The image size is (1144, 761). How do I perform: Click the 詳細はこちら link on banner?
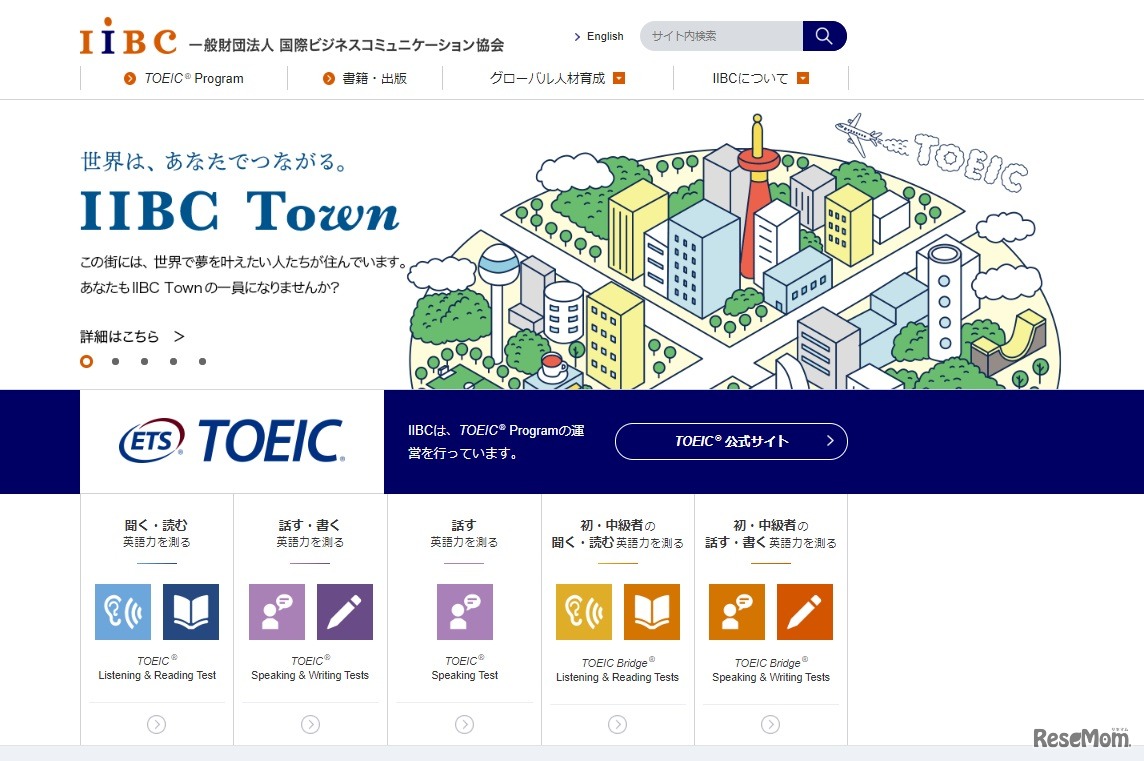point(132,336)
